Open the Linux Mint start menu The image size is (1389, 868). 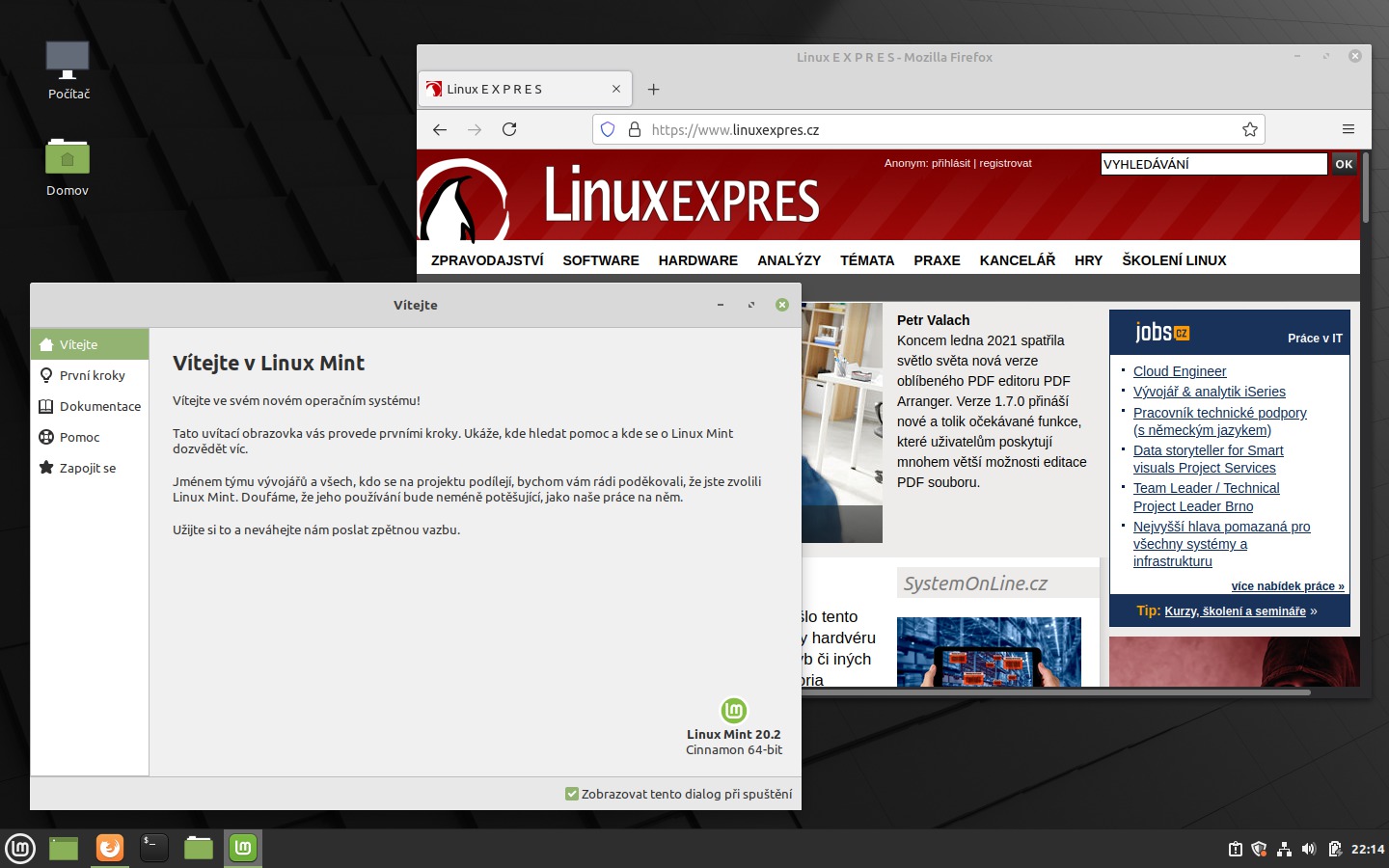(x=20, y=848)
